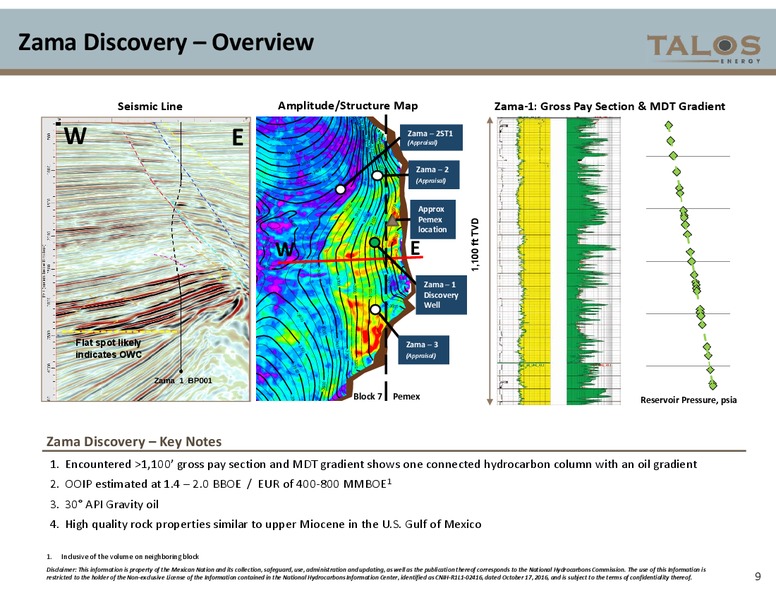The image size is (776, 600).
Task: Click the 'Zama Discovery – Overview' slide title
Action: click(x=166, y=42)
